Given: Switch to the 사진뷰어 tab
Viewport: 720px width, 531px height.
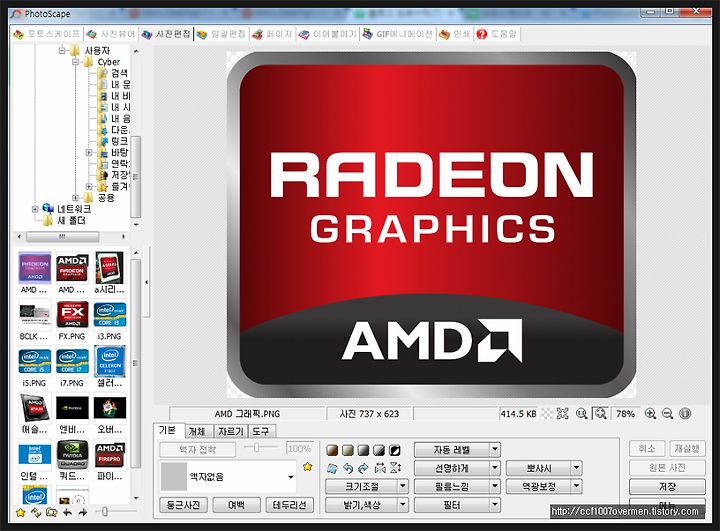Looking at the screenshot, I should click(x=111, y=34).
